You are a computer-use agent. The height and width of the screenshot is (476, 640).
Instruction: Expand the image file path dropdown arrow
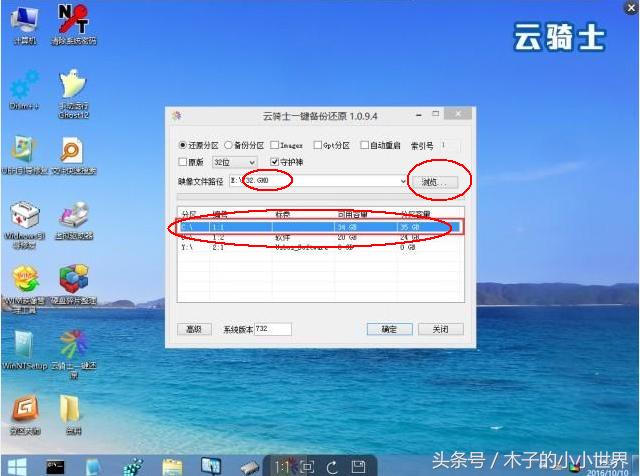[403, 181]
